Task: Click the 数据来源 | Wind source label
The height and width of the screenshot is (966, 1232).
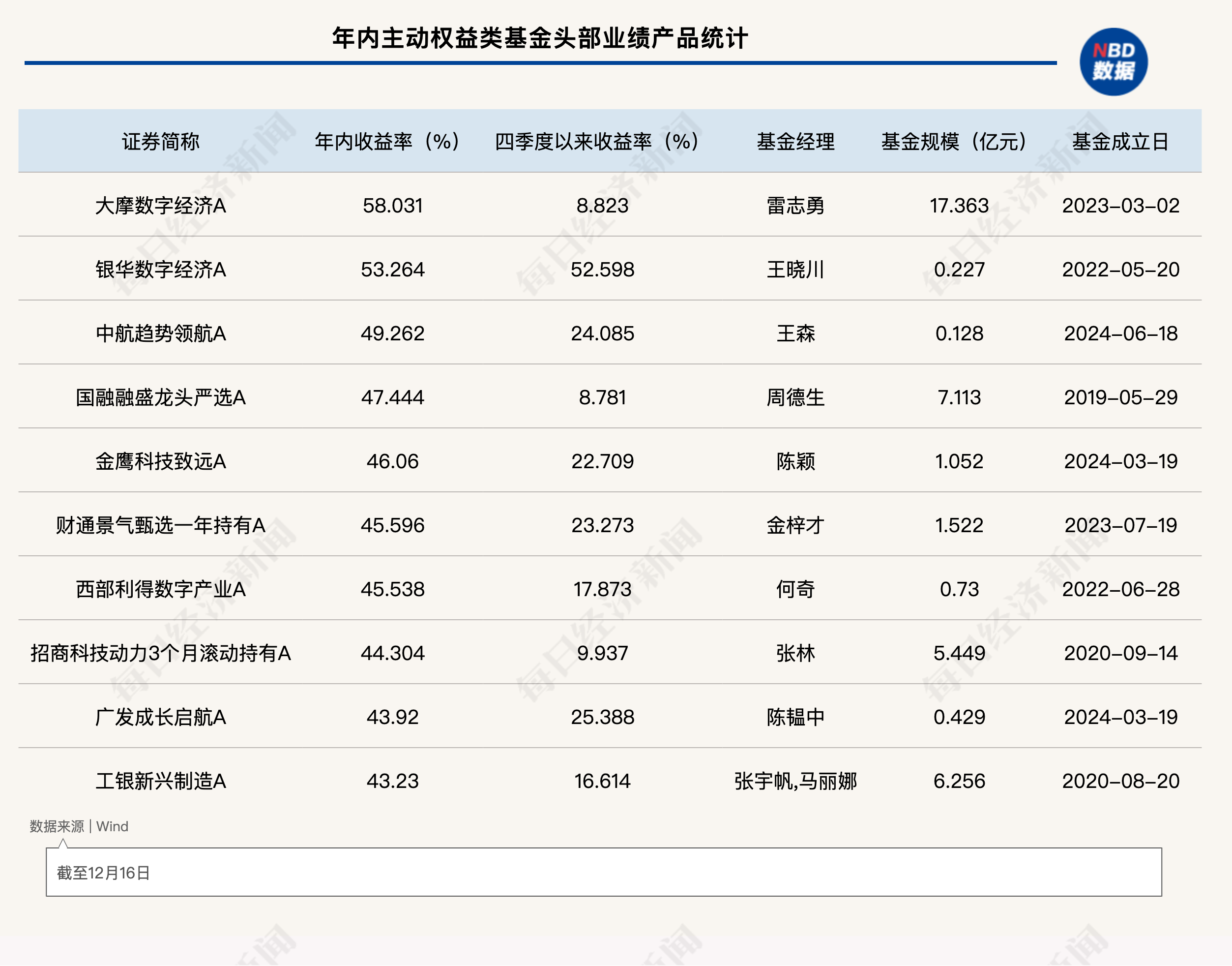Action: [x=79, y=826]
